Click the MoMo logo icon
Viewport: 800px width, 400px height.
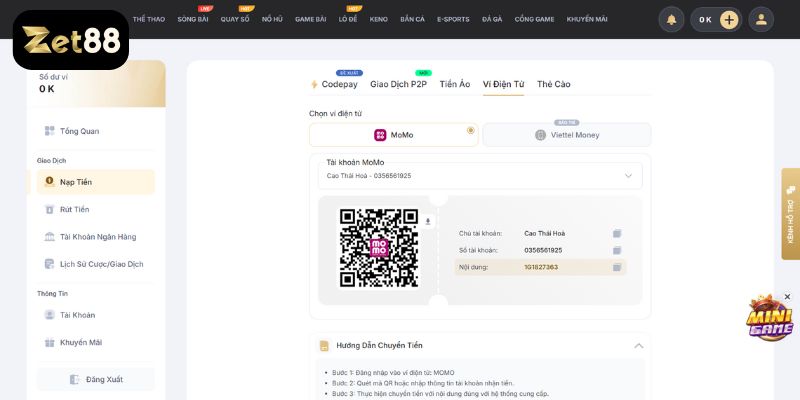coord(380,135)
